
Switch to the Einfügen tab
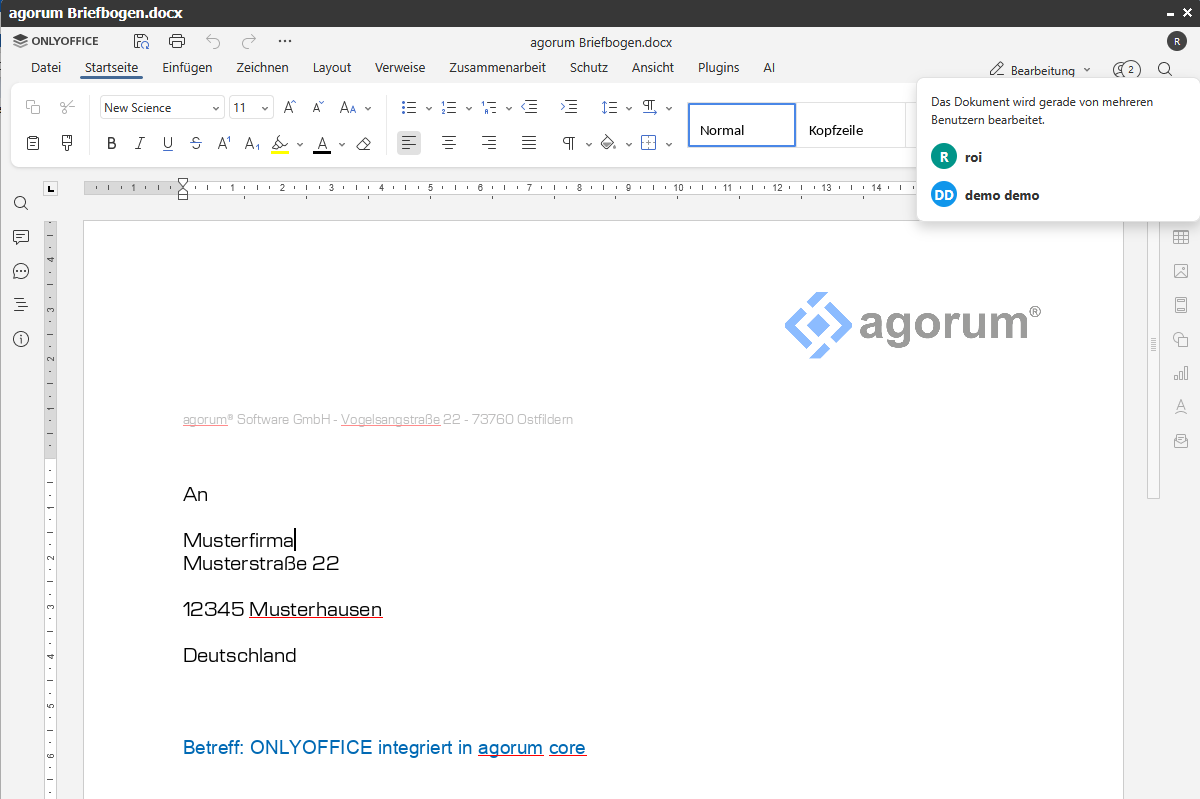pos(187,68)
